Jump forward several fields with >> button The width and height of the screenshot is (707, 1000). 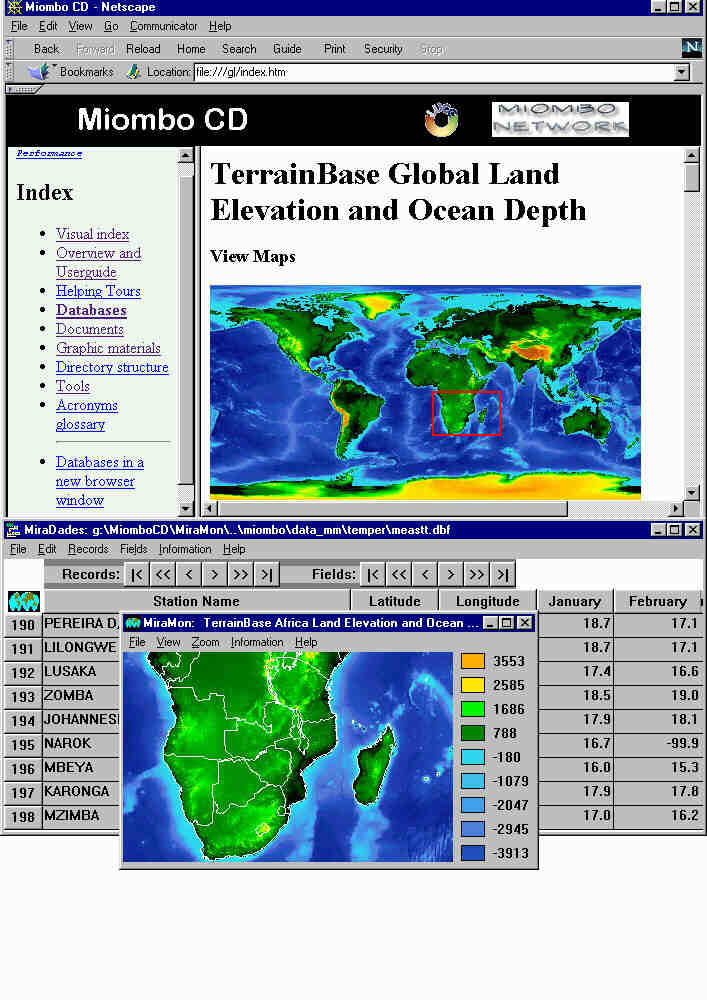click(x=477, y=575)
